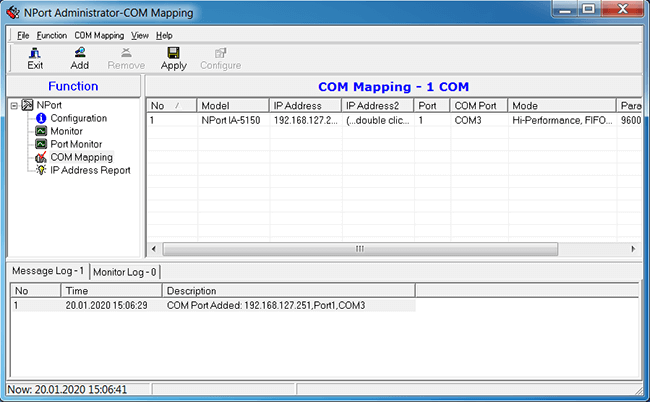This screenshot has height=402, width=650.
Task: Click the COM Port column header
Action: 479,106
